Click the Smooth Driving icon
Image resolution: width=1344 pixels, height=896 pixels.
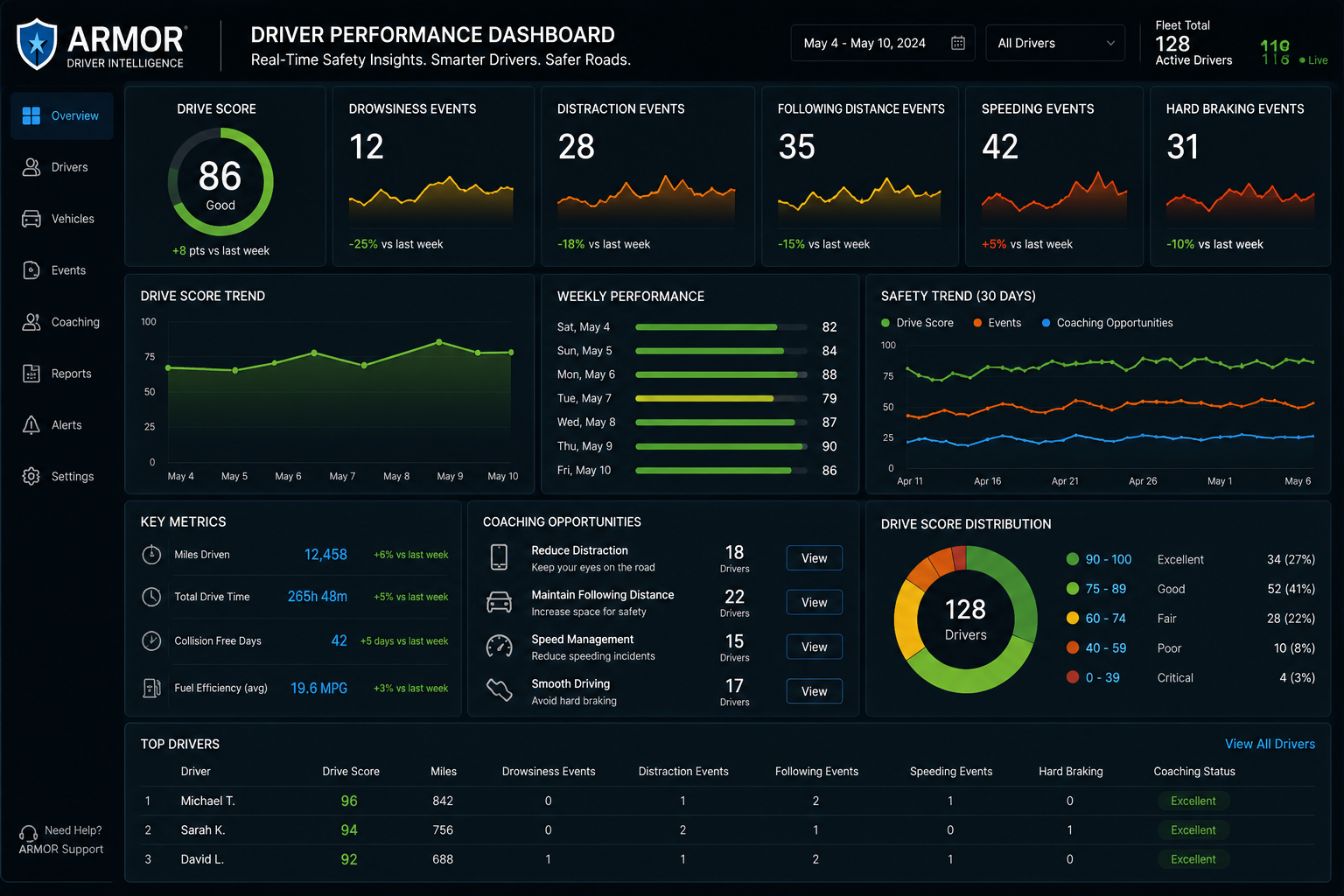[499, 690]
